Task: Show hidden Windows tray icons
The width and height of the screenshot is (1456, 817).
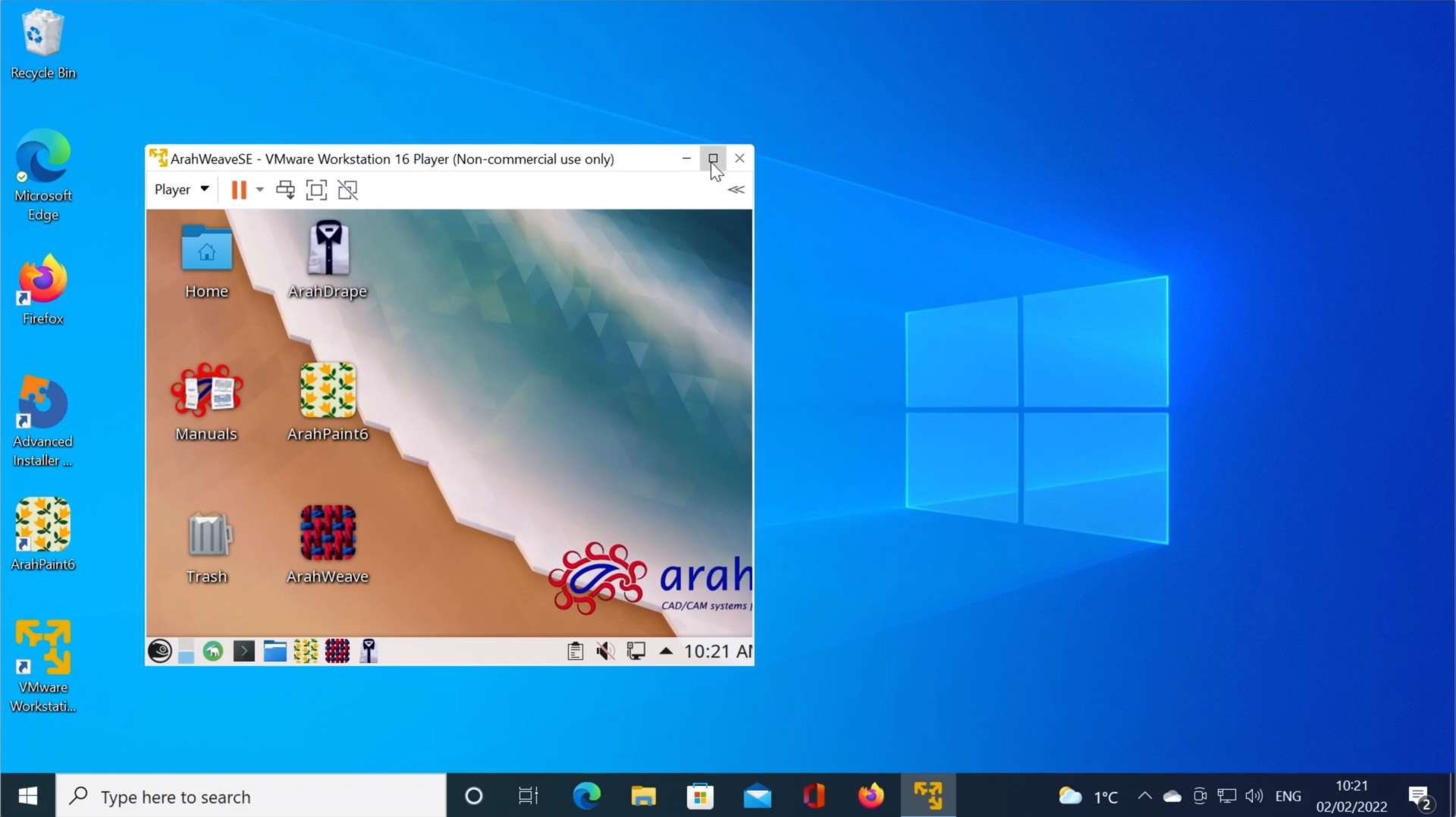Action: pos(1144,796)
